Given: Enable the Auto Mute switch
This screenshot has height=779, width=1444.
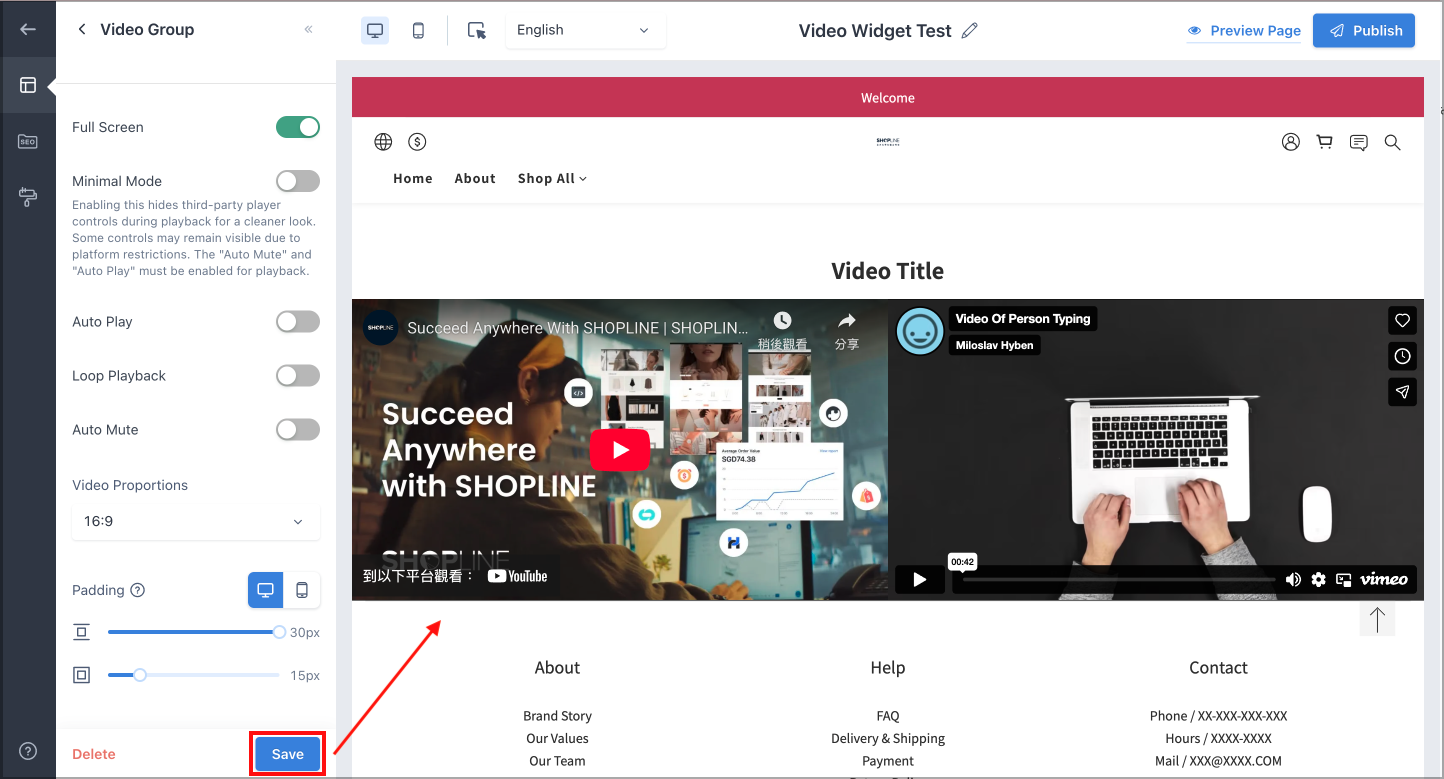Looking at the screenshot, I should (x=298, y=429).
